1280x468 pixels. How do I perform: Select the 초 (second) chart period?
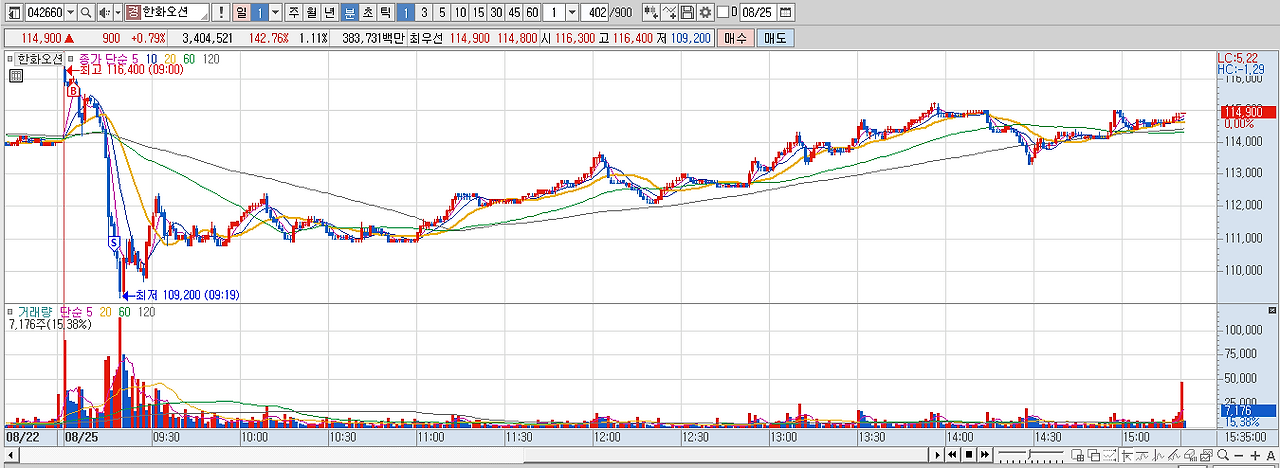[367, 12]
